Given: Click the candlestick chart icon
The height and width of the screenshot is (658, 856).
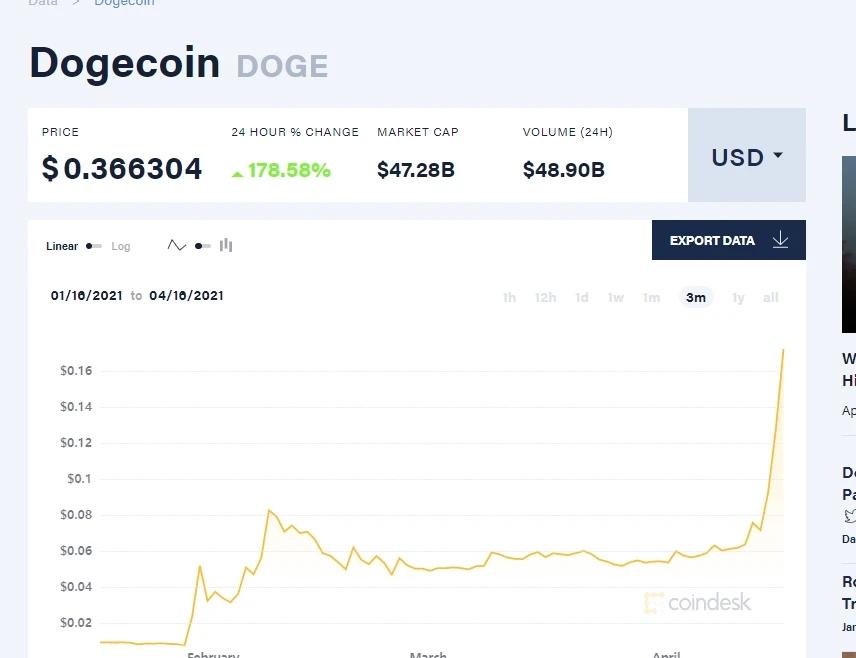Looking at the screenshot, I should (226, 246).
